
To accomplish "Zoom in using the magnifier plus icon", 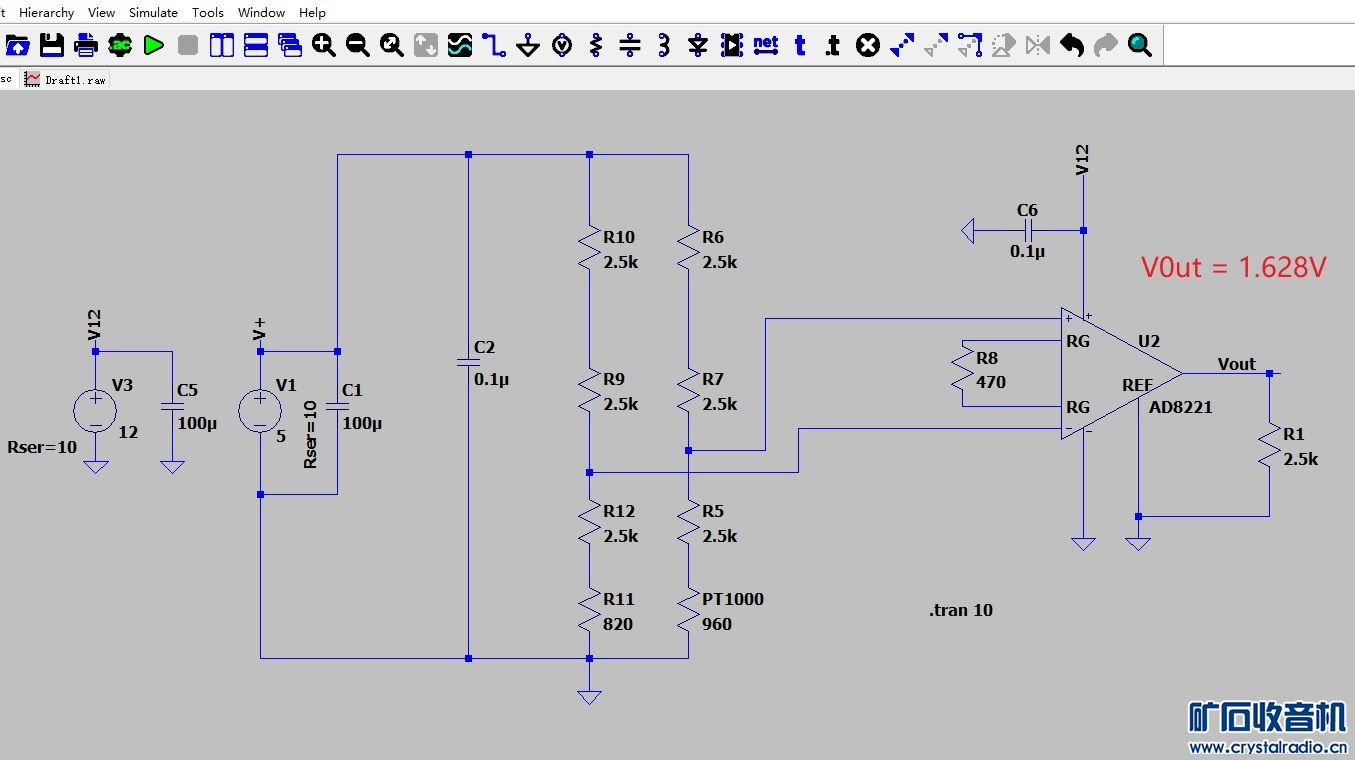I will point(324,45).
